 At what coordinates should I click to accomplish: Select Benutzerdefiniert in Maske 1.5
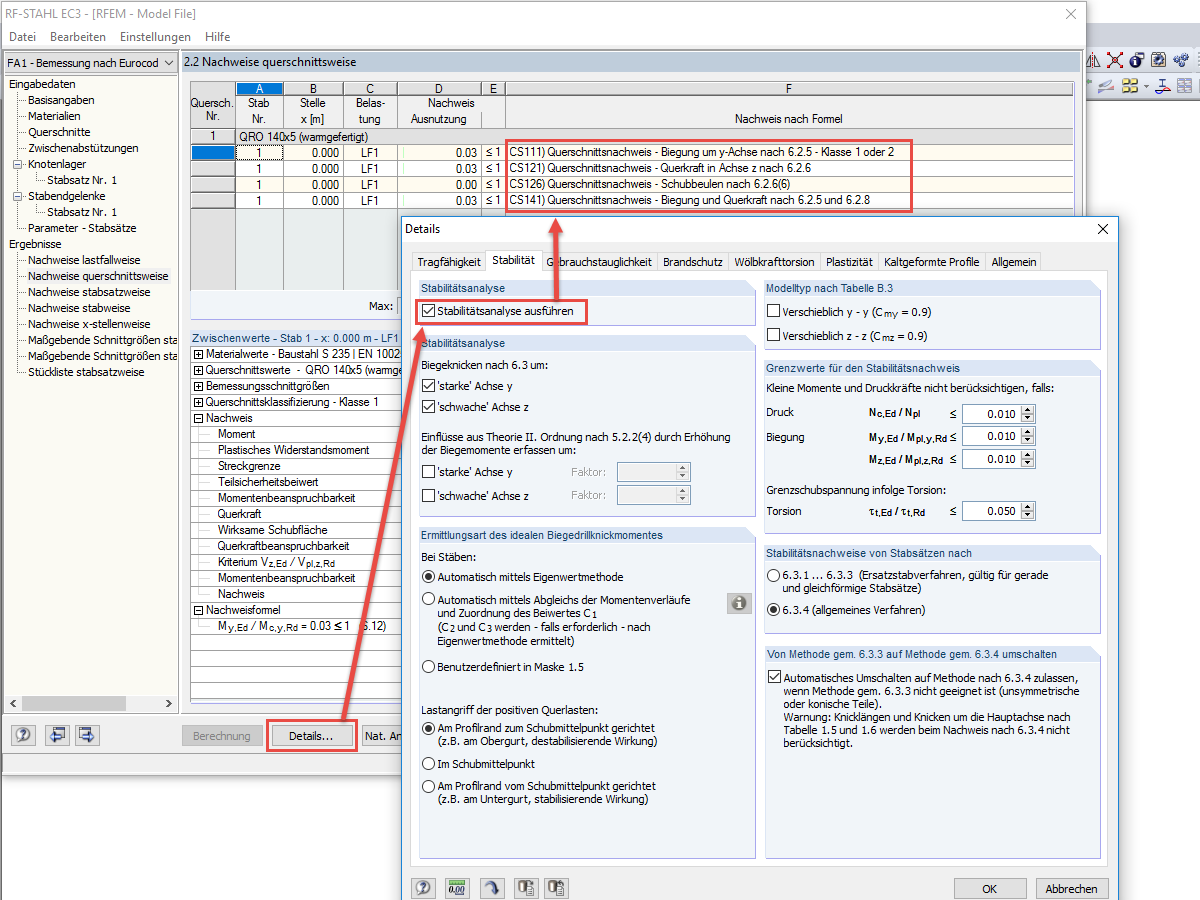(429, 666)
